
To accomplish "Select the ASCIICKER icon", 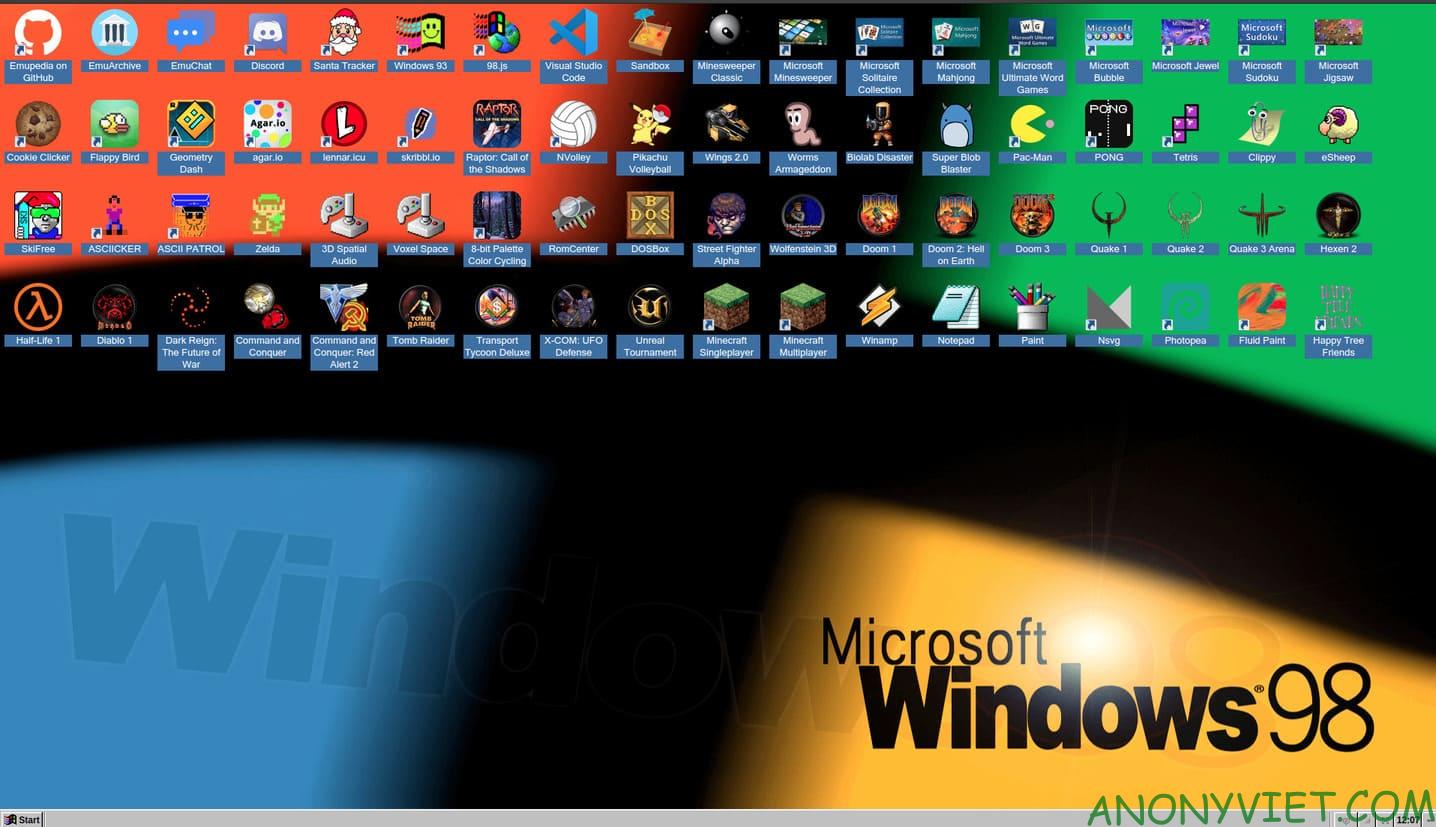I will point(115,216).
